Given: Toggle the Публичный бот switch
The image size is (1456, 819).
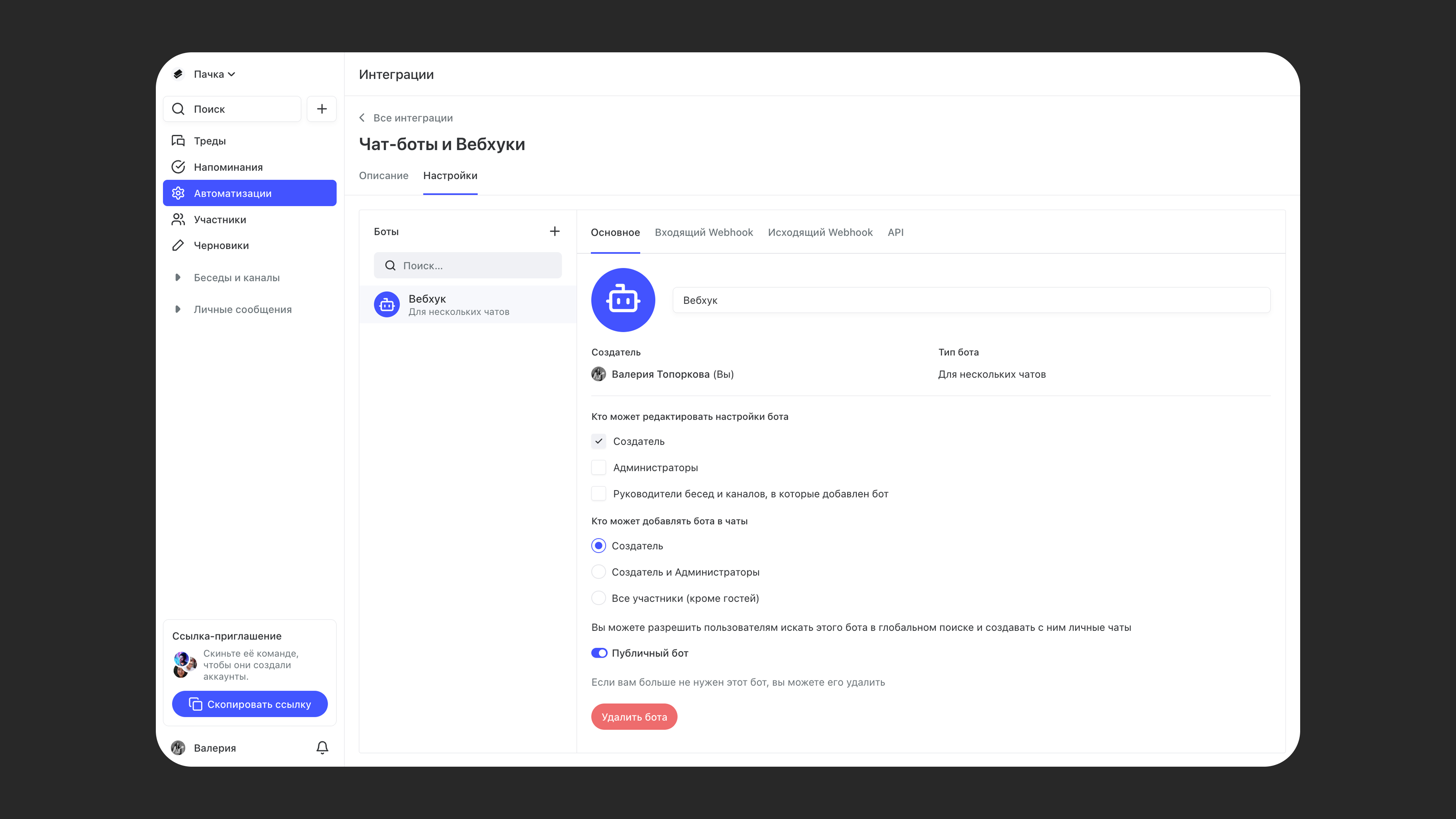Looking at the screenshot, I should coord(599,653).
